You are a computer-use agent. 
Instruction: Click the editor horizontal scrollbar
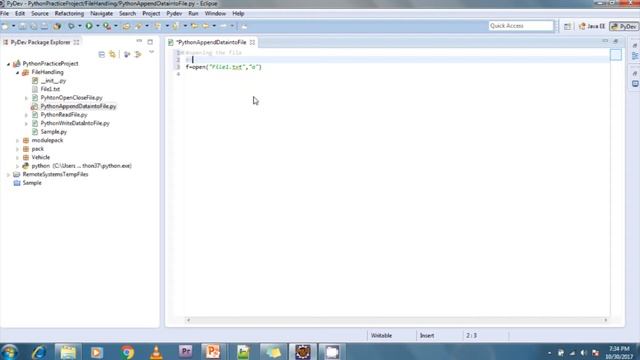pos(397,320)
